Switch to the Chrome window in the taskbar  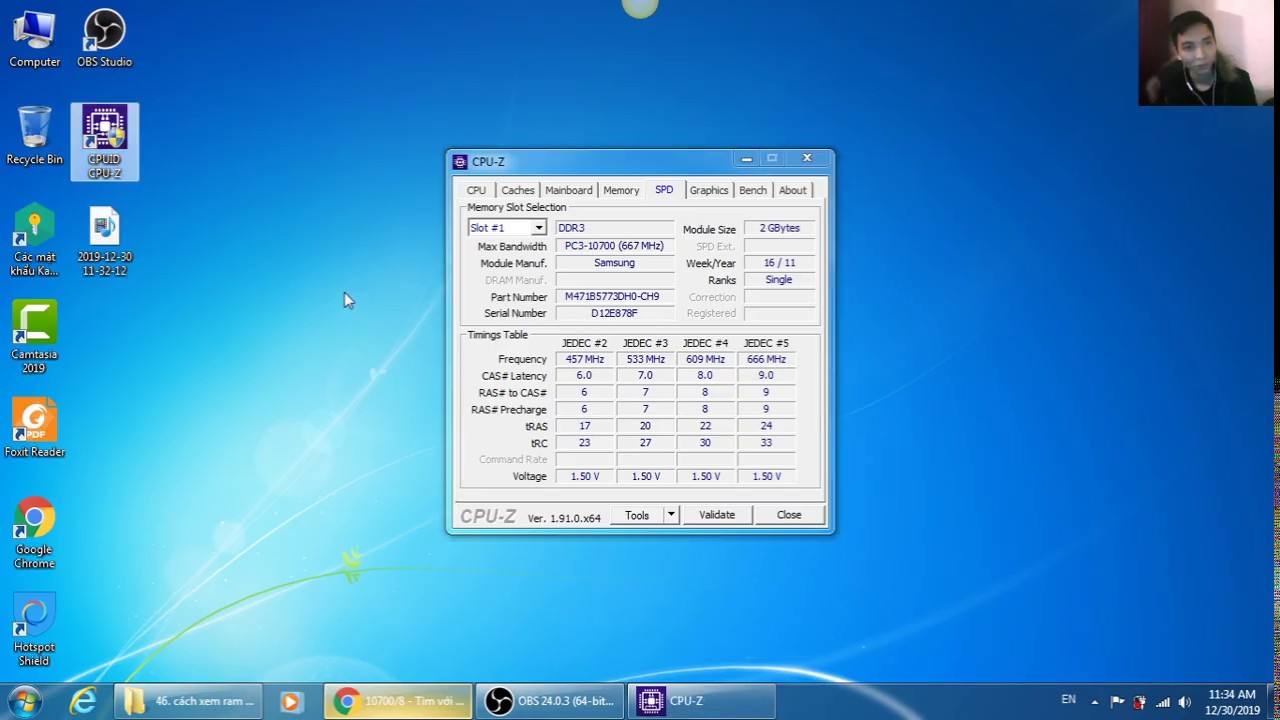tap(397, 701)
